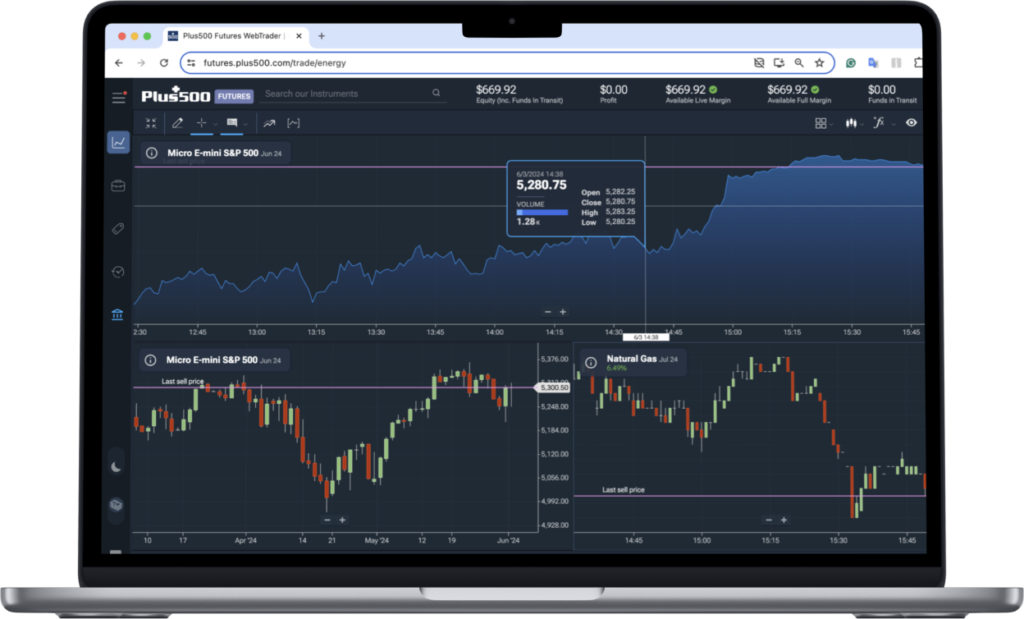Image resolution: width=1024 pixels, height=619 pixels.
Task: Click the trend line chart icon
Action: tap(268, 123)
